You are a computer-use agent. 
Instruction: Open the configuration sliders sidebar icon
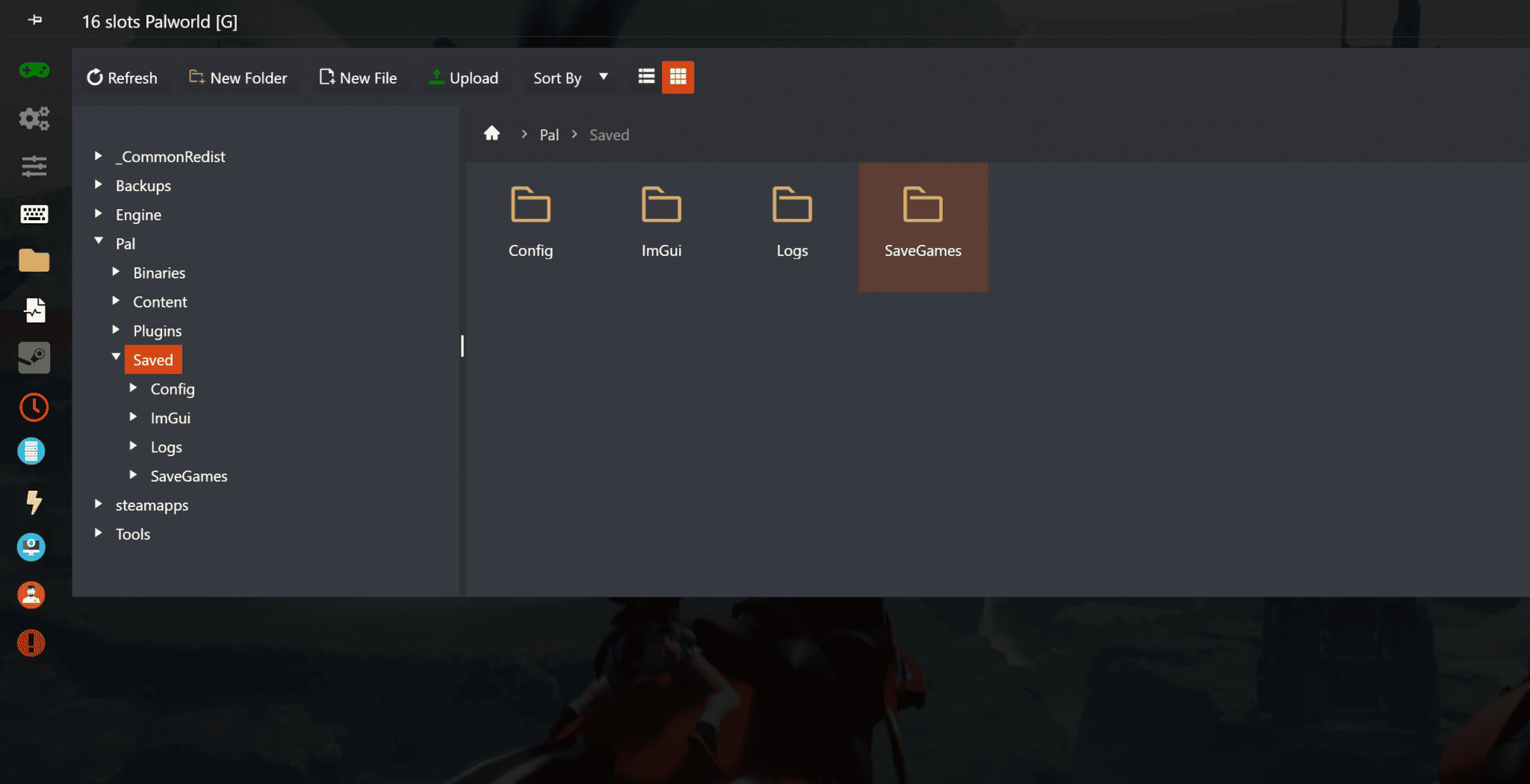(x=34, y=167)
